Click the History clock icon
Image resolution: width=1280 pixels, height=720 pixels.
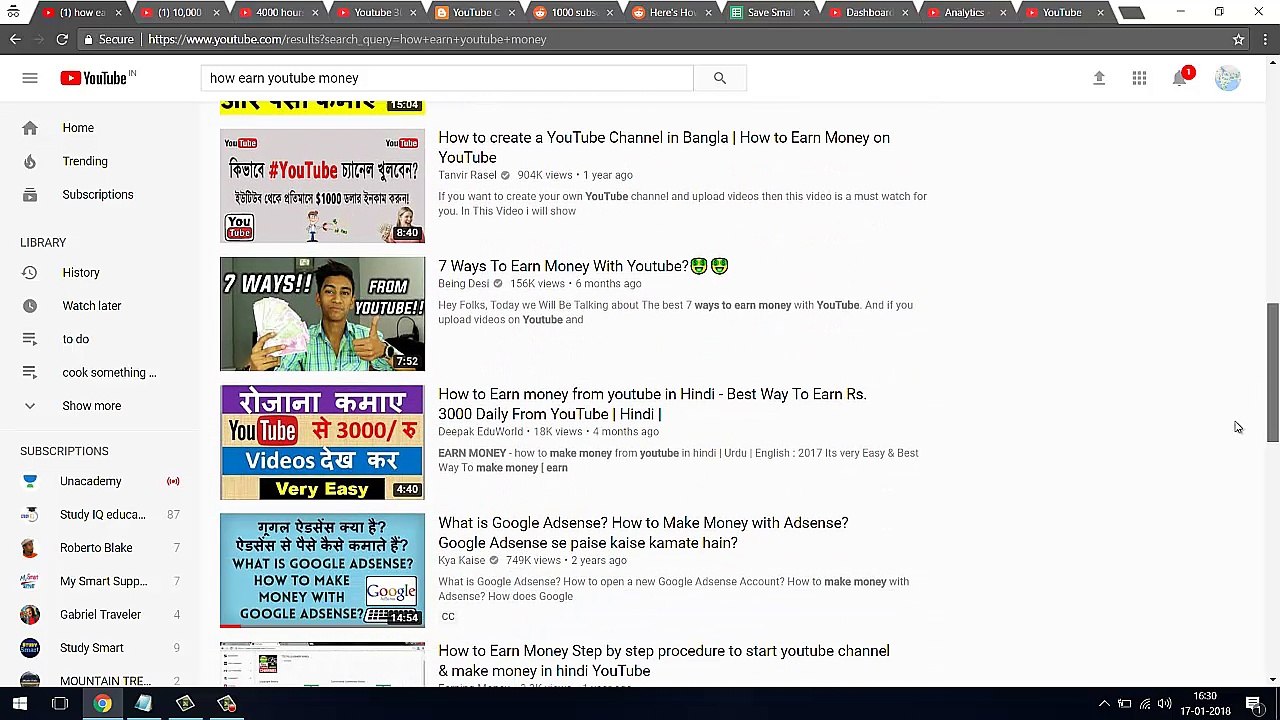30,272
